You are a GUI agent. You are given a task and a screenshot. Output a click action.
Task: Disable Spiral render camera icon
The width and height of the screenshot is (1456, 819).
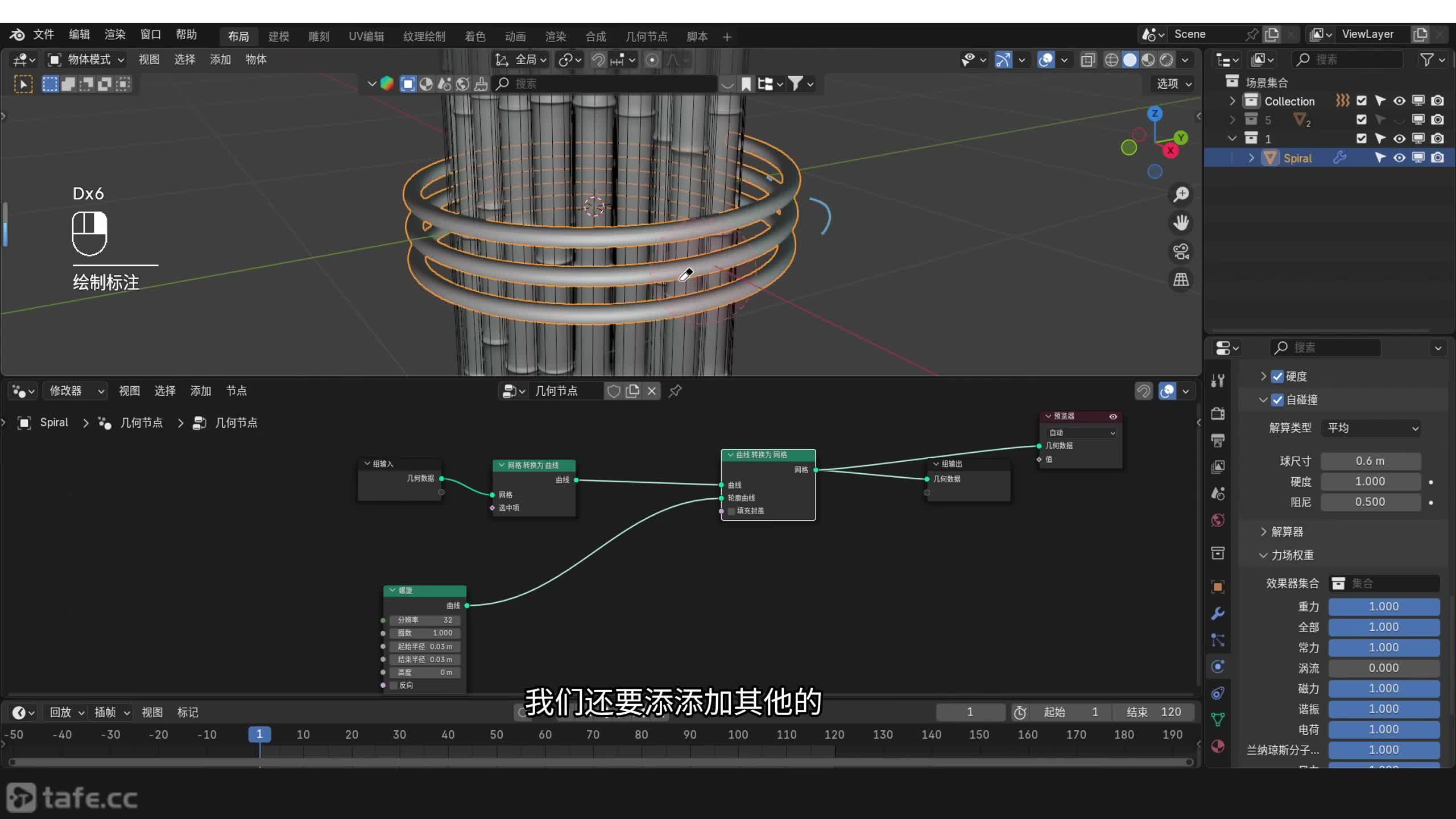[x=1438, y=158]
